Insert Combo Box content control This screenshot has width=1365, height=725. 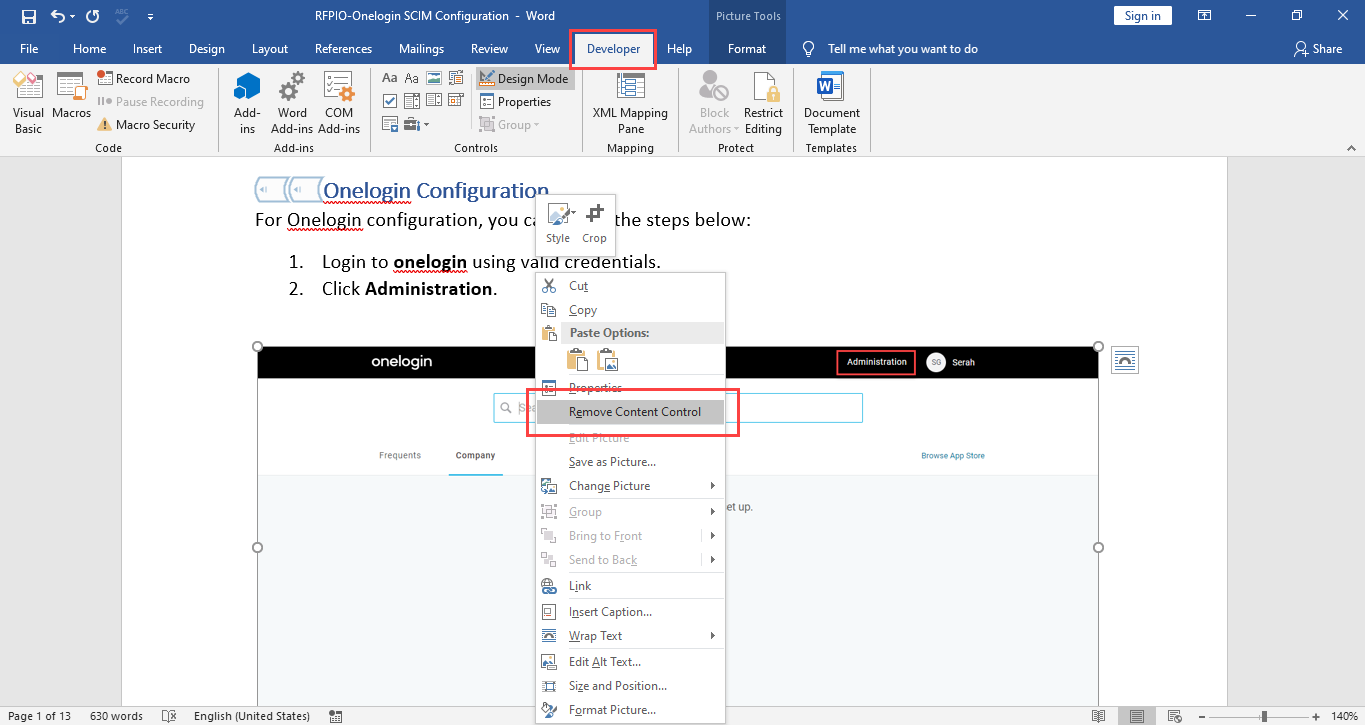click(412, 101)
